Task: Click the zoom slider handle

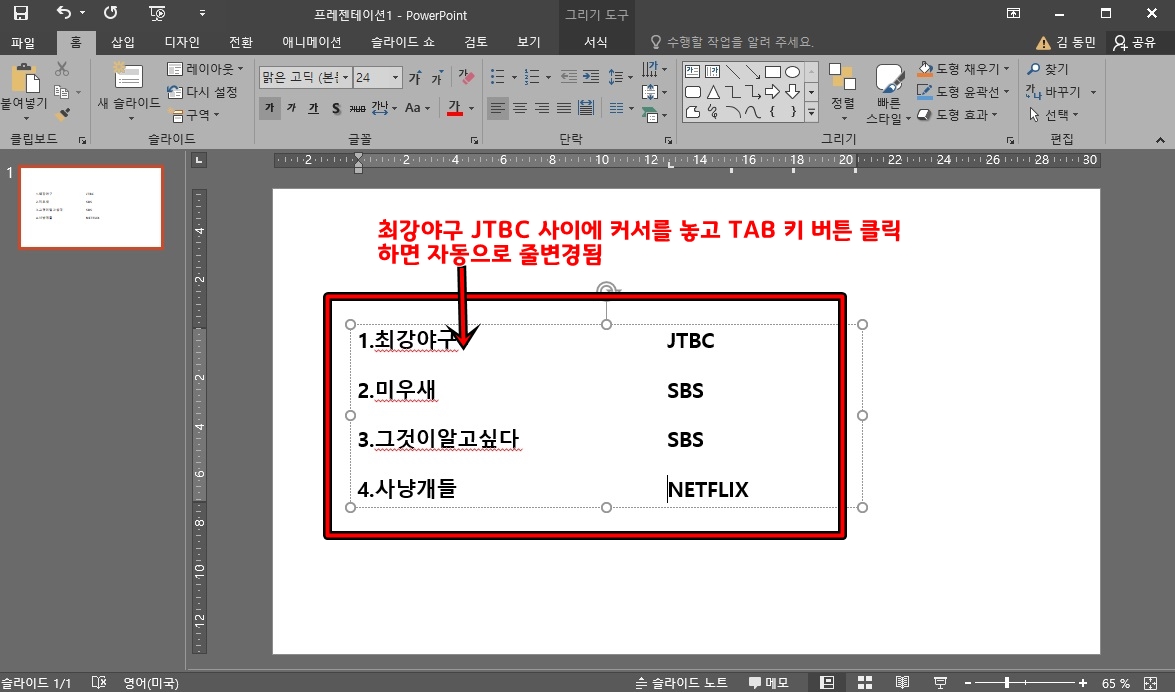Action: 1006,682
